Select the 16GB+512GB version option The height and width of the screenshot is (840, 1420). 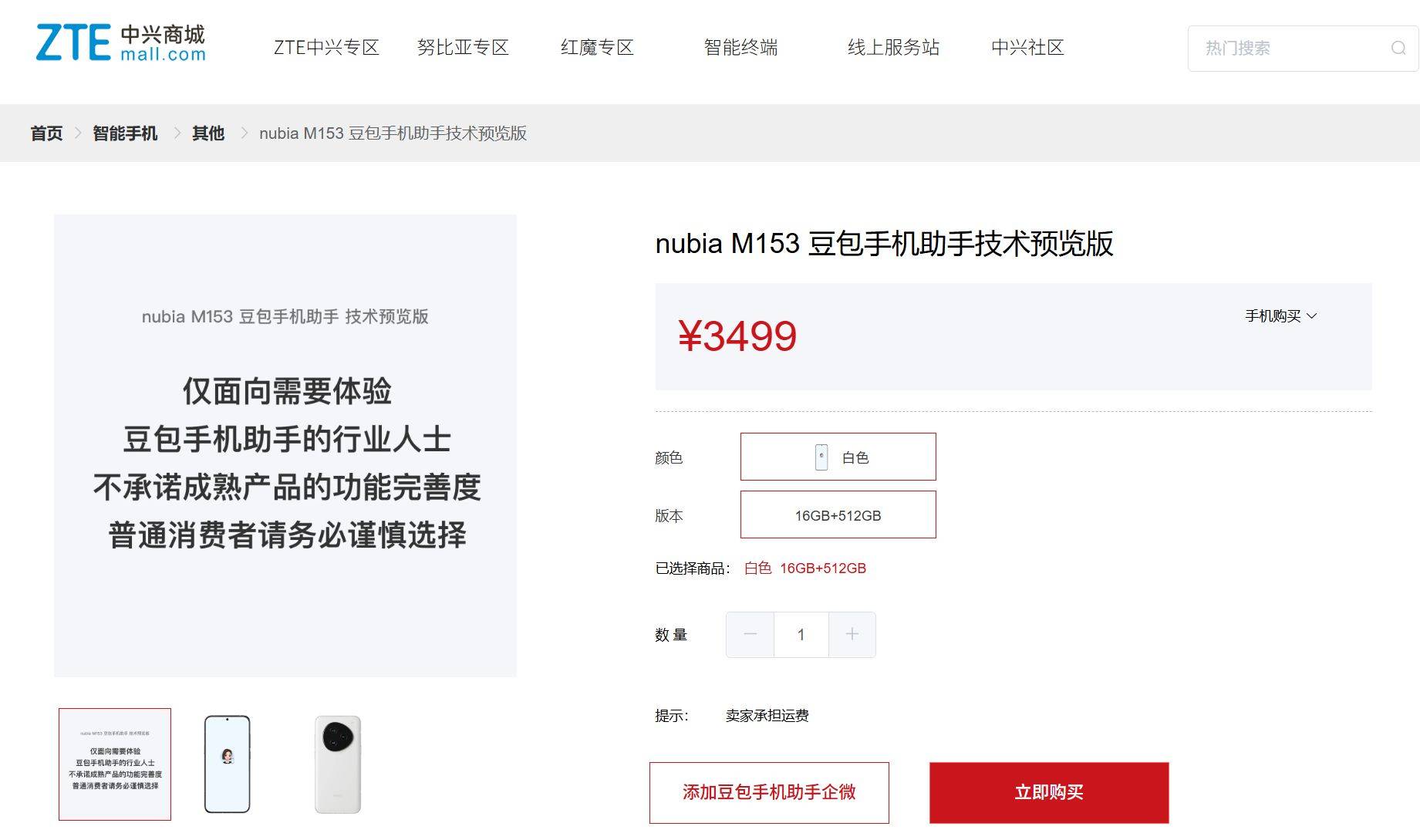(x=838, y=514)
